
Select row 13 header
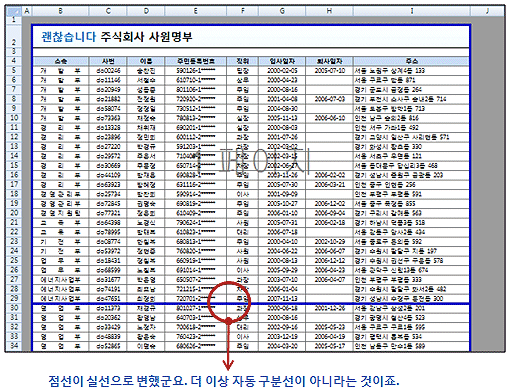click(14, 147)
